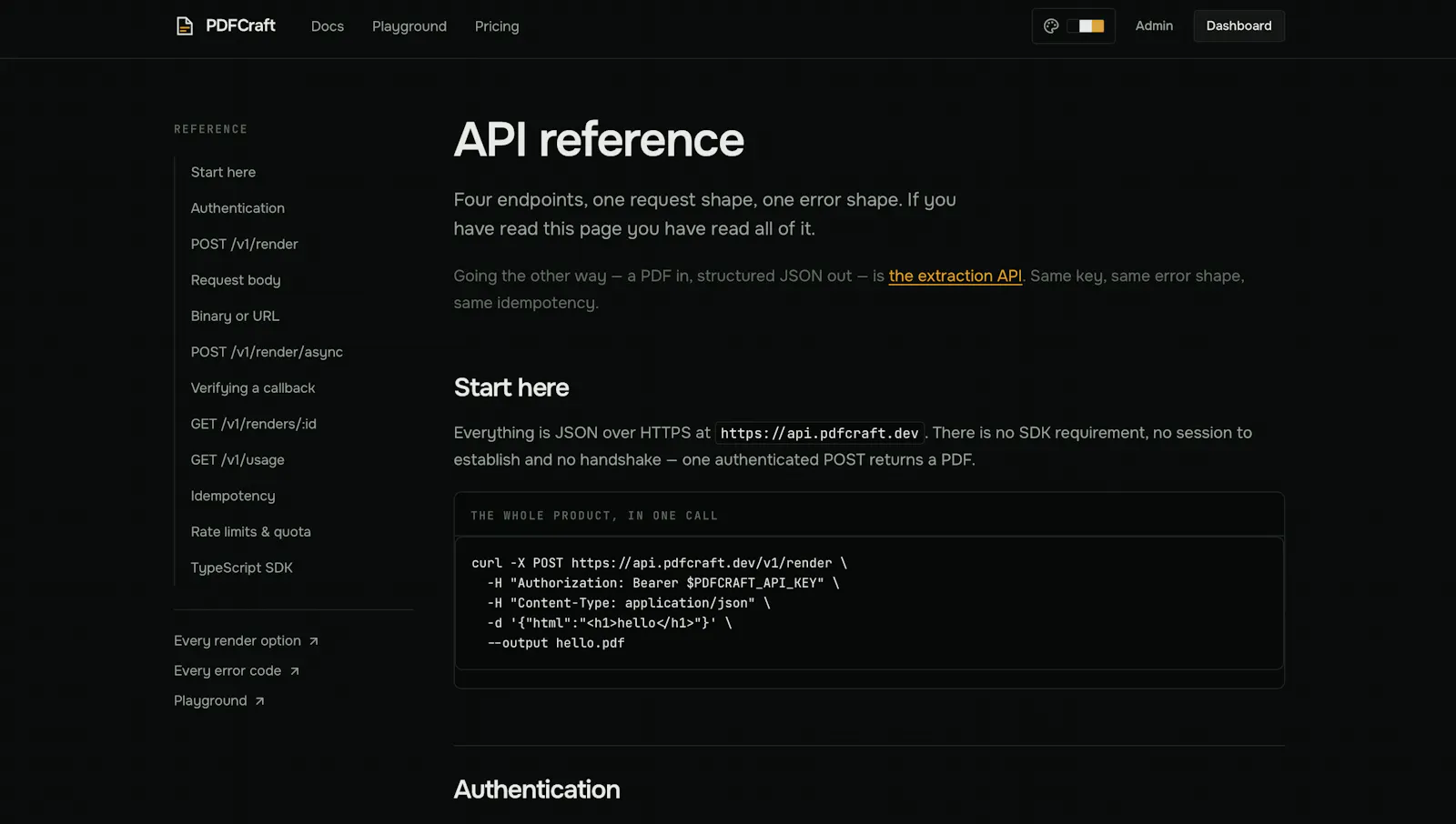1456x824 pixels.
Task: Click the Content-Type: application/json code line
Action: coord(629,603)
